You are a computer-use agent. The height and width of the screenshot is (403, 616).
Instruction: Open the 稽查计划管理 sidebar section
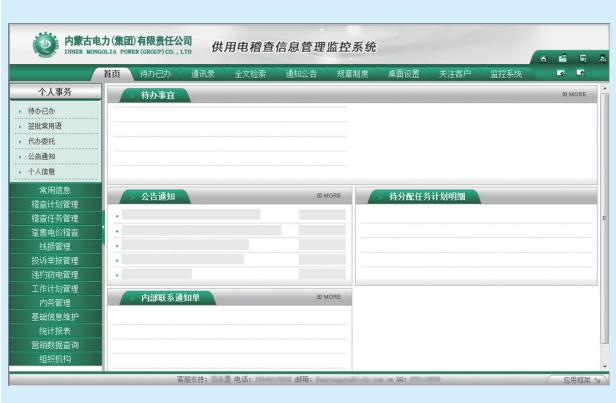click(x=54, y=204)
